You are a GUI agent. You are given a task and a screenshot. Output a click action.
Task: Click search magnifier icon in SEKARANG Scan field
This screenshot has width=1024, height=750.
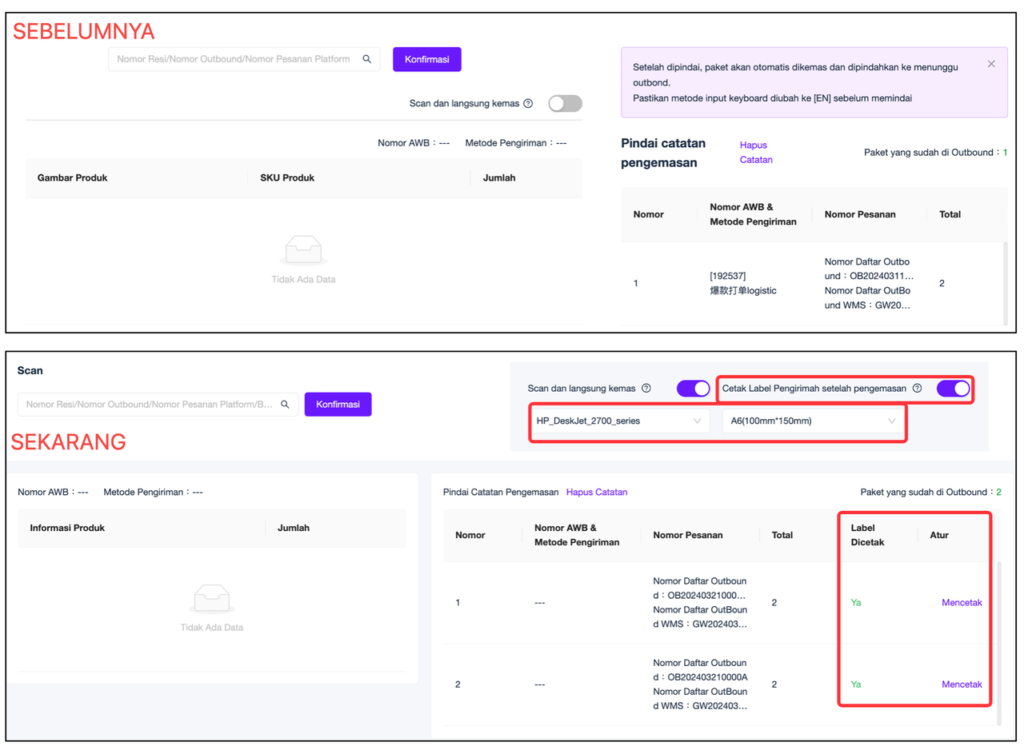pyautogui.click(x=285, y=404)
